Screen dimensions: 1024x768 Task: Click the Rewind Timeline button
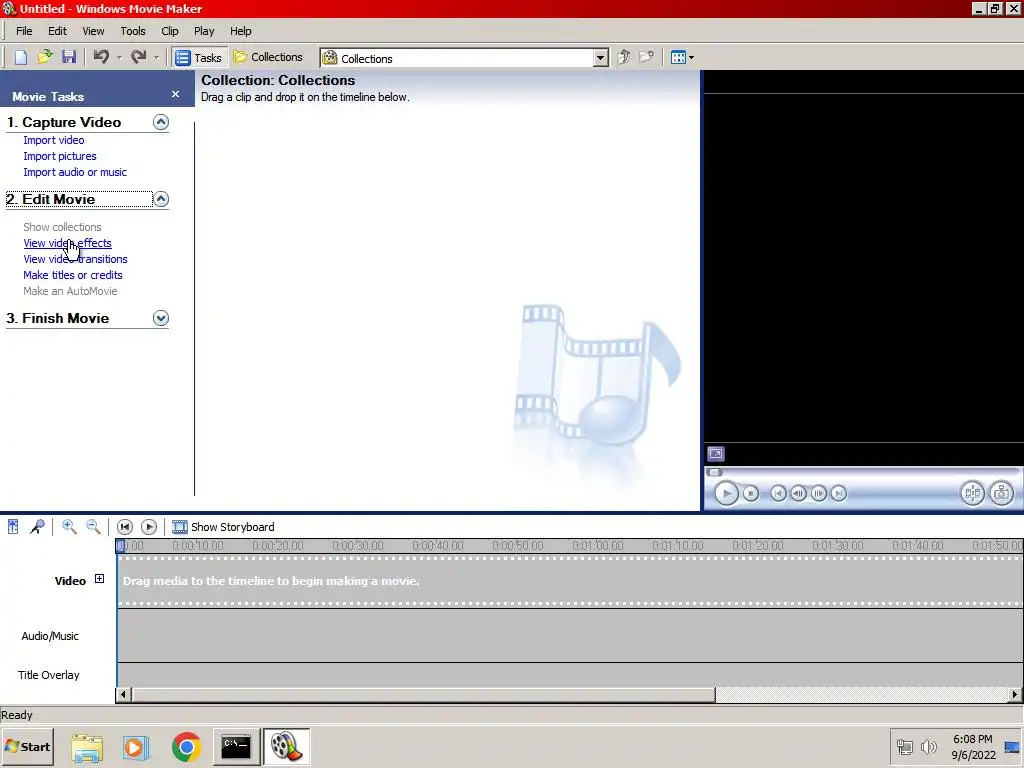coord(125,527)
